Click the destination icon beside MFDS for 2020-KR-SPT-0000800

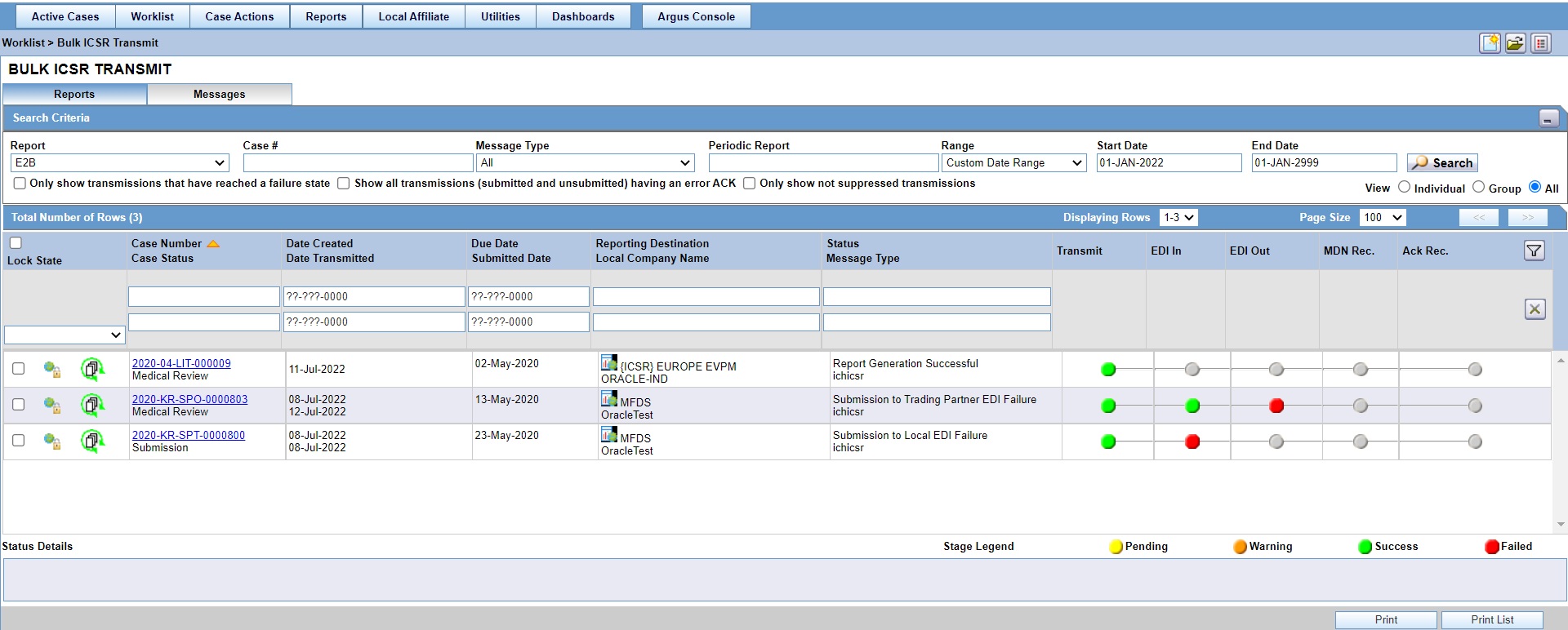[609, 434]
